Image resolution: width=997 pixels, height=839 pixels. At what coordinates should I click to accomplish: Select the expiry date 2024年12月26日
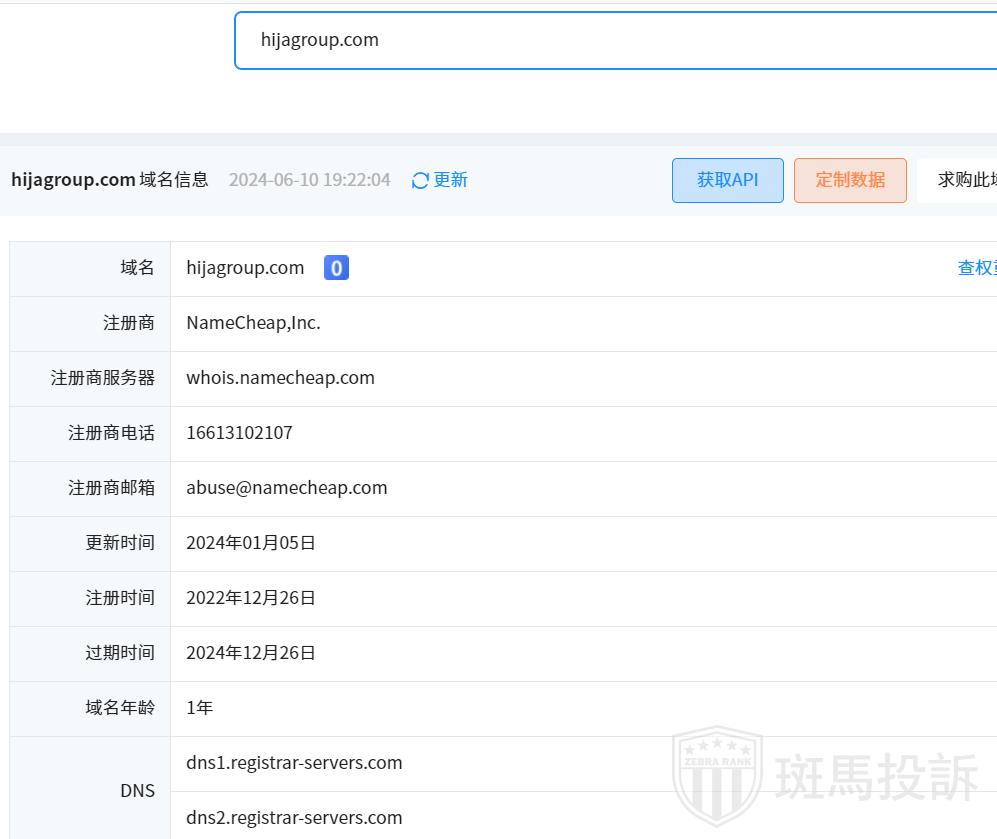click(251, 653)
